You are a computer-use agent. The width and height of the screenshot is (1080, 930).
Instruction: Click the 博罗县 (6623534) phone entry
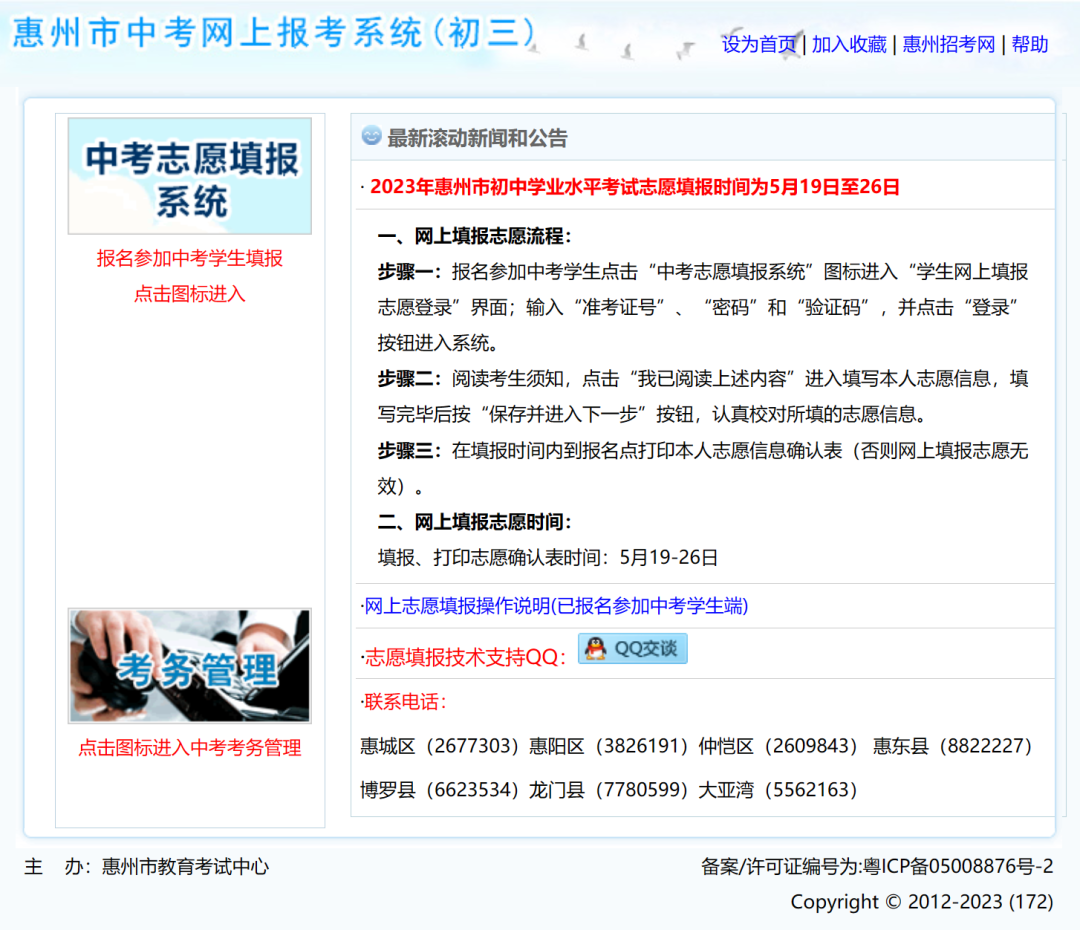pyautogui.click(x=439, y=789)
